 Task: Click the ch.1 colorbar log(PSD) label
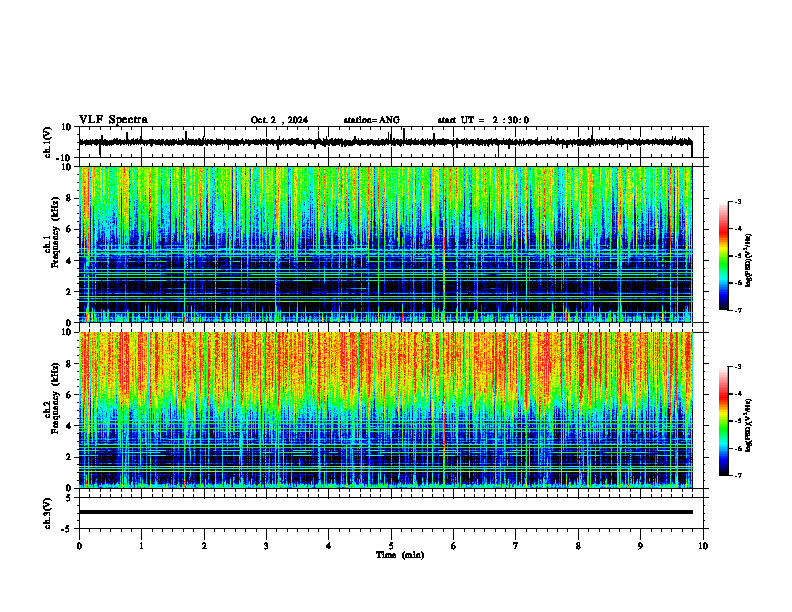click(749, 260)
